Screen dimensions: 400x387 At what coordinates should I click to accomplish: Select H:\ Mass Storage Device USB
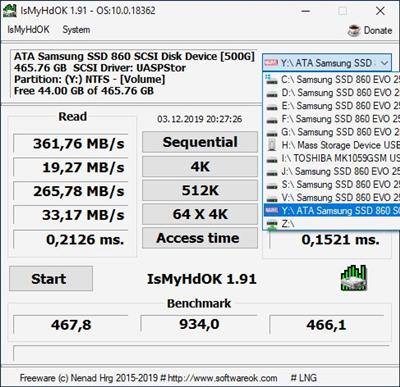332,145
